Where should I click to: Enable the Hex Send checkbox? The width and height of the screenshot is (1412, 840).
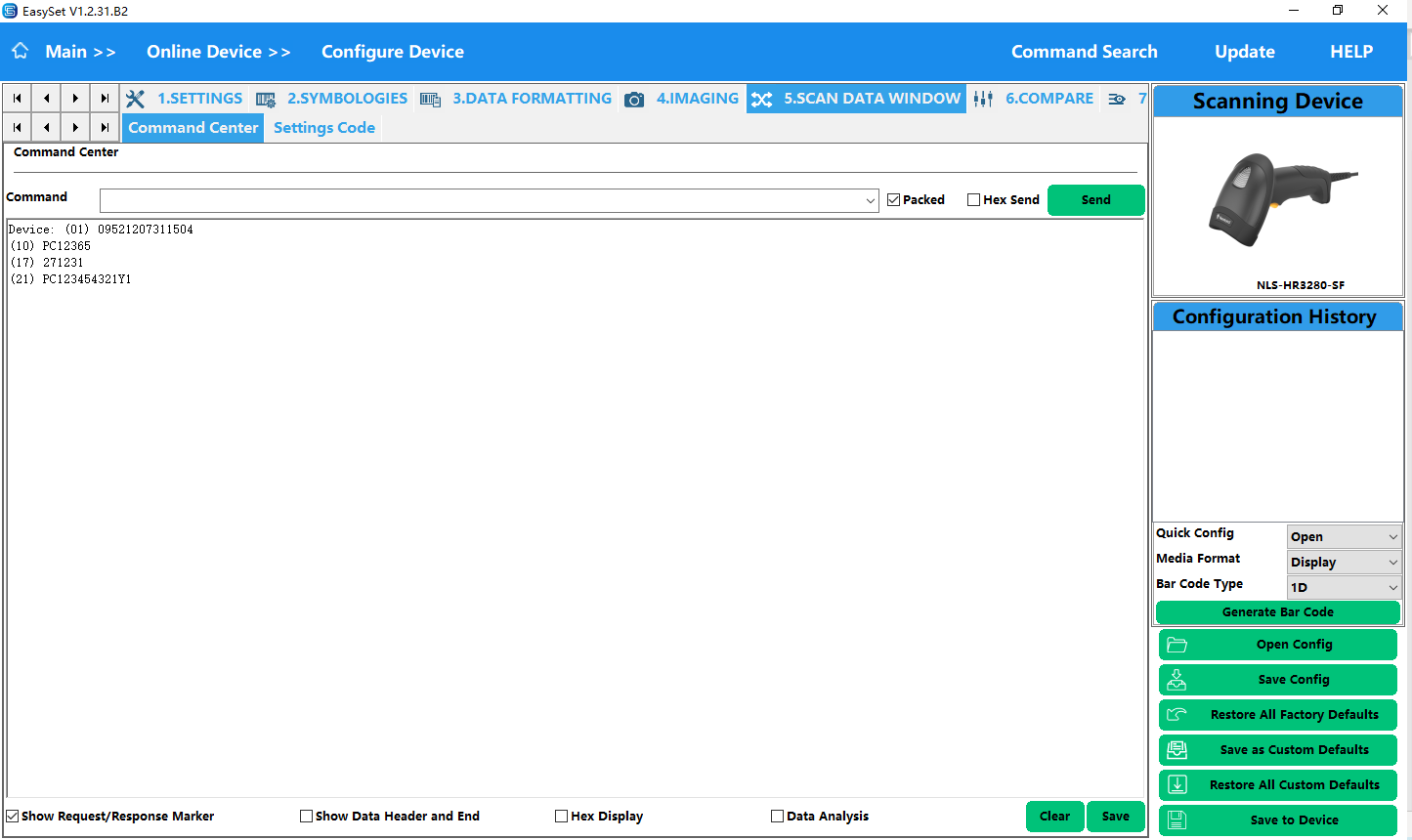973,200
